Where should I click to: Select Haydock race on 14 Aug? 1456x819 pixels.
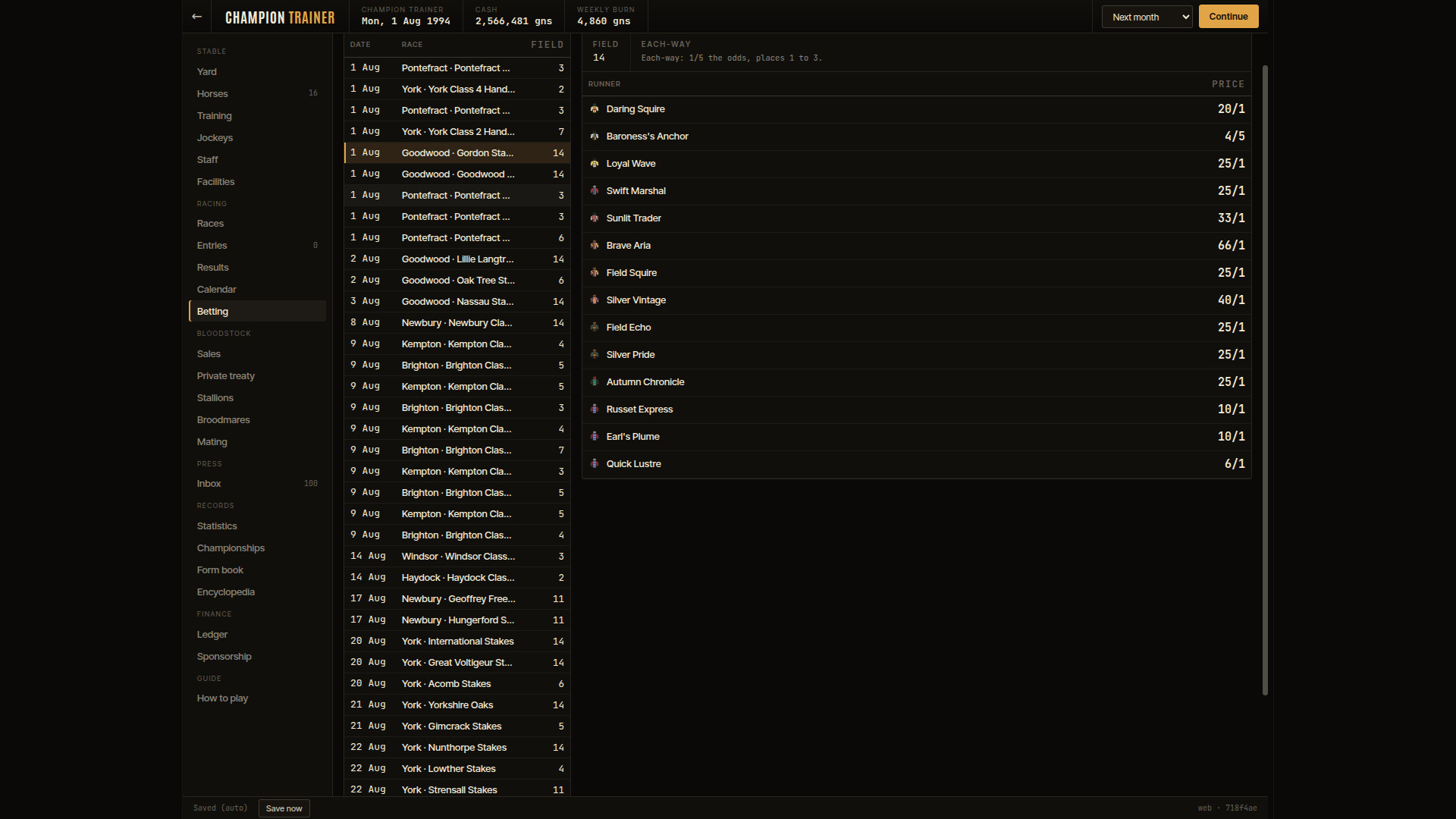pyautogui.click(x=457, y=578)
